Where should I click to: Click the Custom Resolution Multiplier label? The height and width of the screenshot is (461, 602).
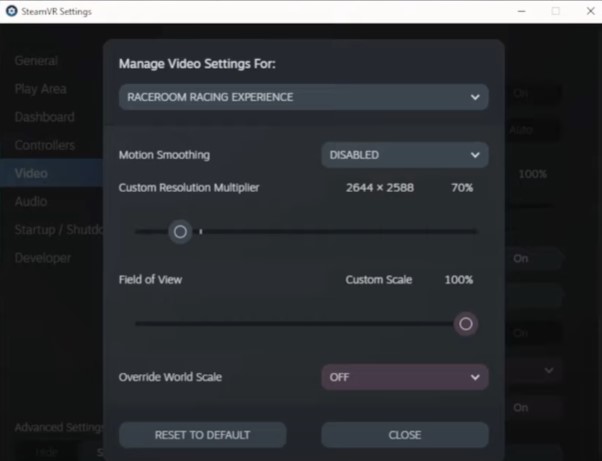189,188
